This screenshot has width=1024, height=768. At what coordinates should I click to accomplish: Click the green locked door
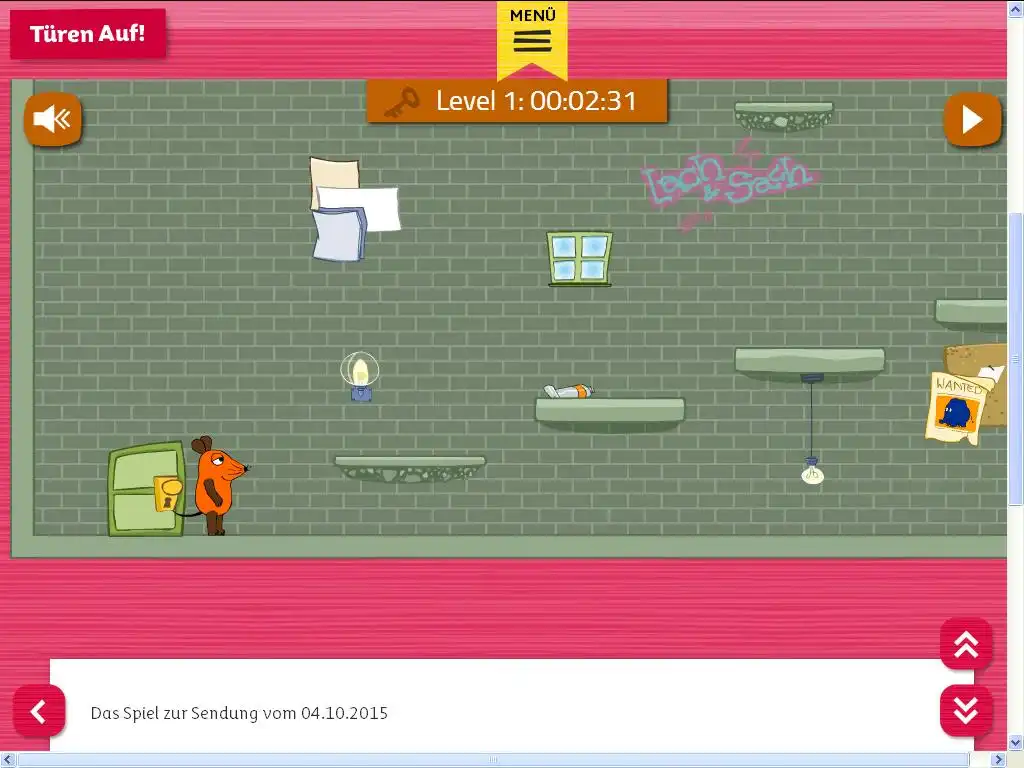(147, 488)
